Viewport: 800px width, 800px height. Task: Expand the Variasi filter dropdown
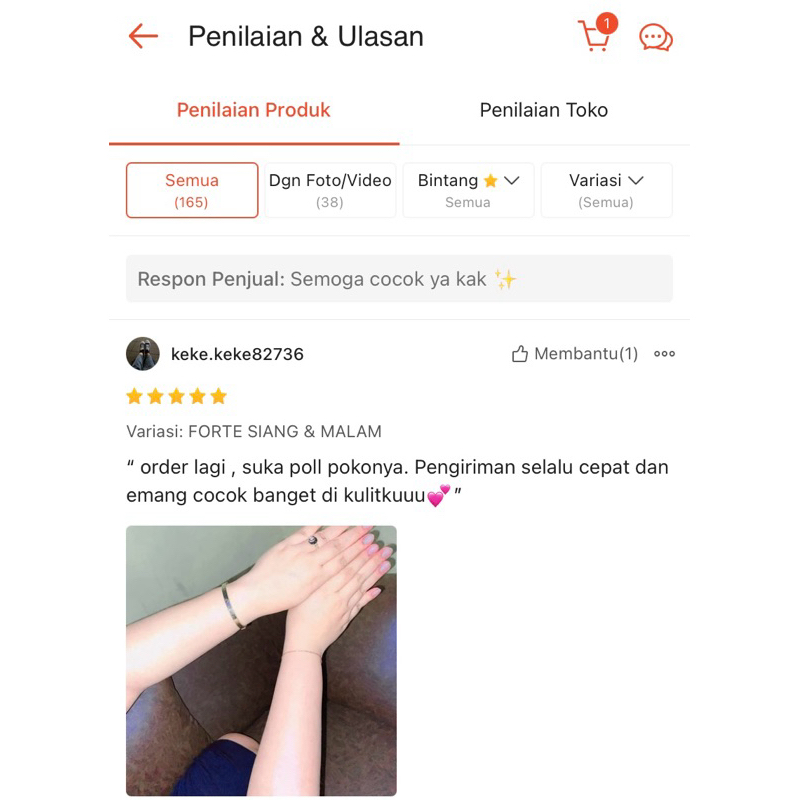point(606,190)
